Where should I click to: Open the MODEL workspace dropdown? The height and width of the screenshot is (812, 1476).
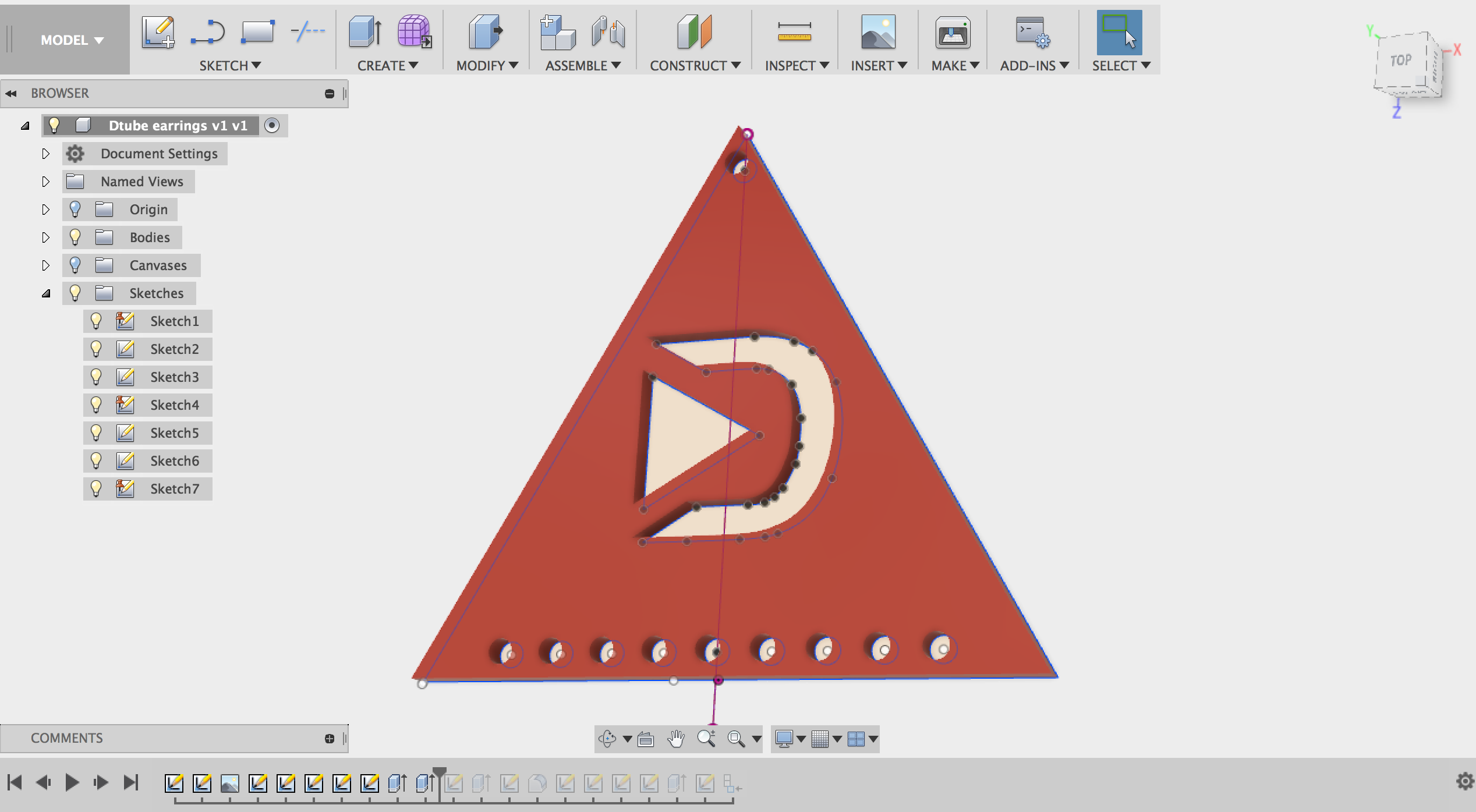coord(72,40)
